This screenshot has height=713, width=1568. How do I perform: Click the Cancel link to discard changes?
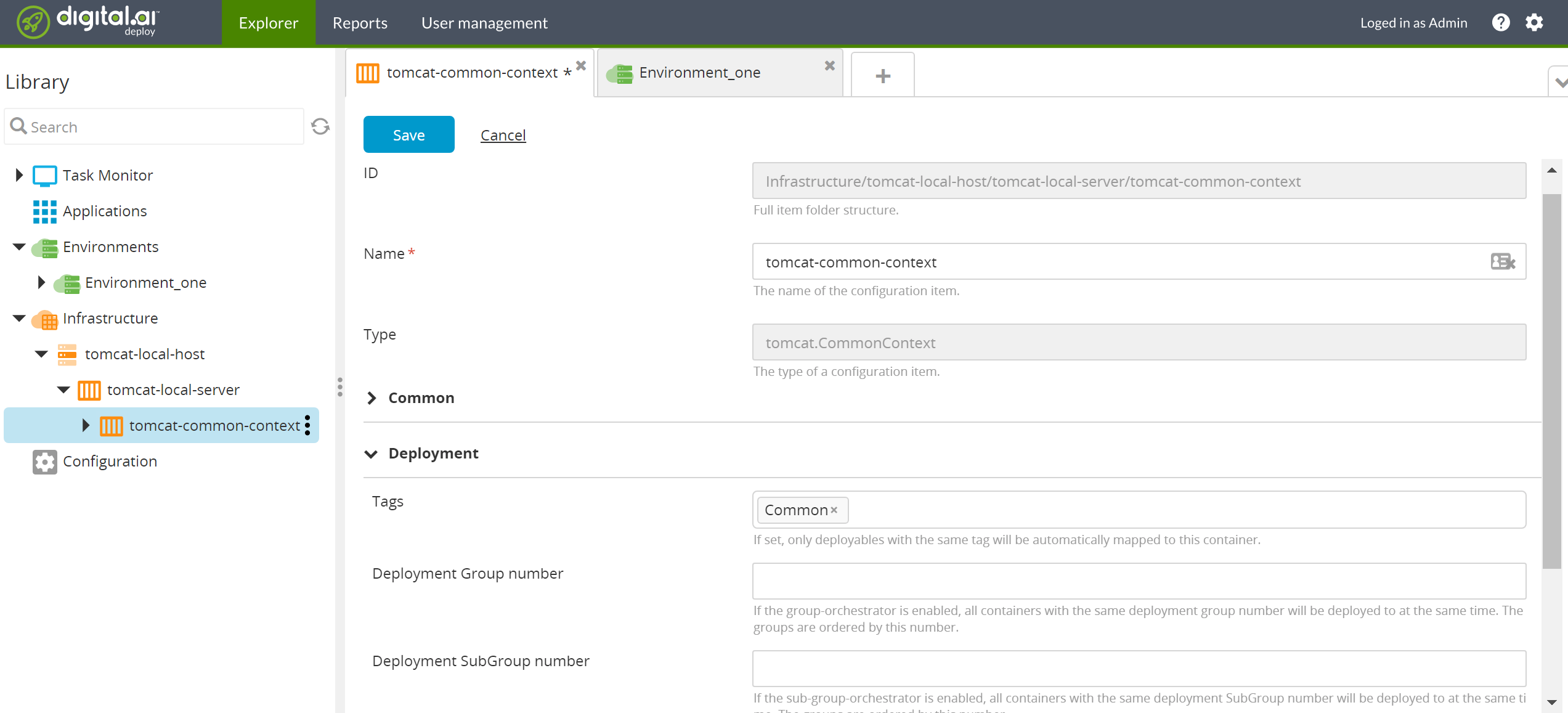coord(503,134)
